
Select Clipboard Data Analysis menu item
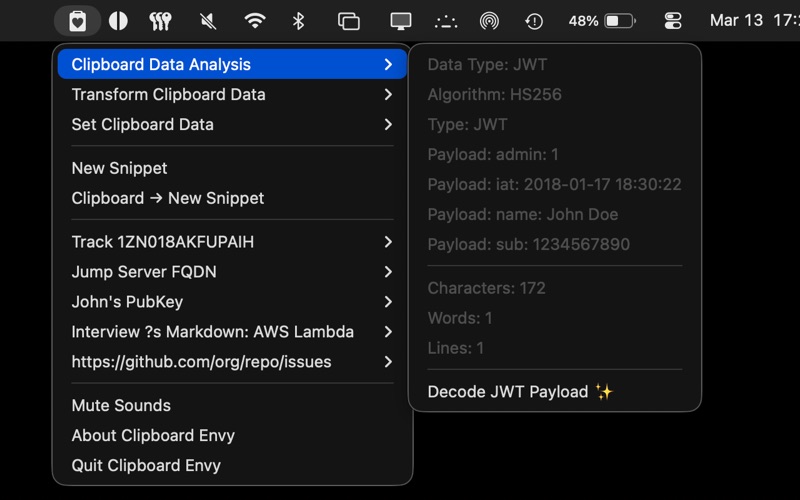point(232,64)
